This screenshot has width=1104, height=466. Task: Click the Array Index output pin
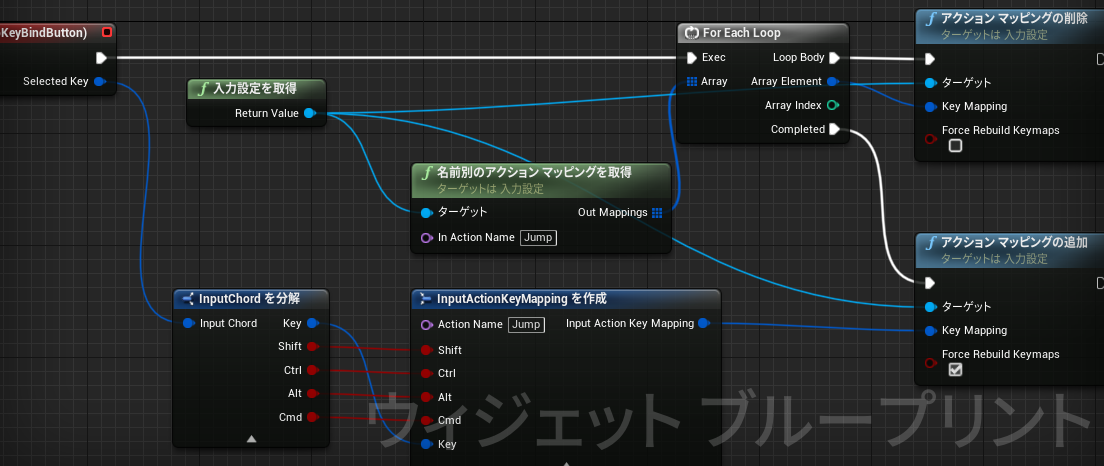[x=833, y=106]
